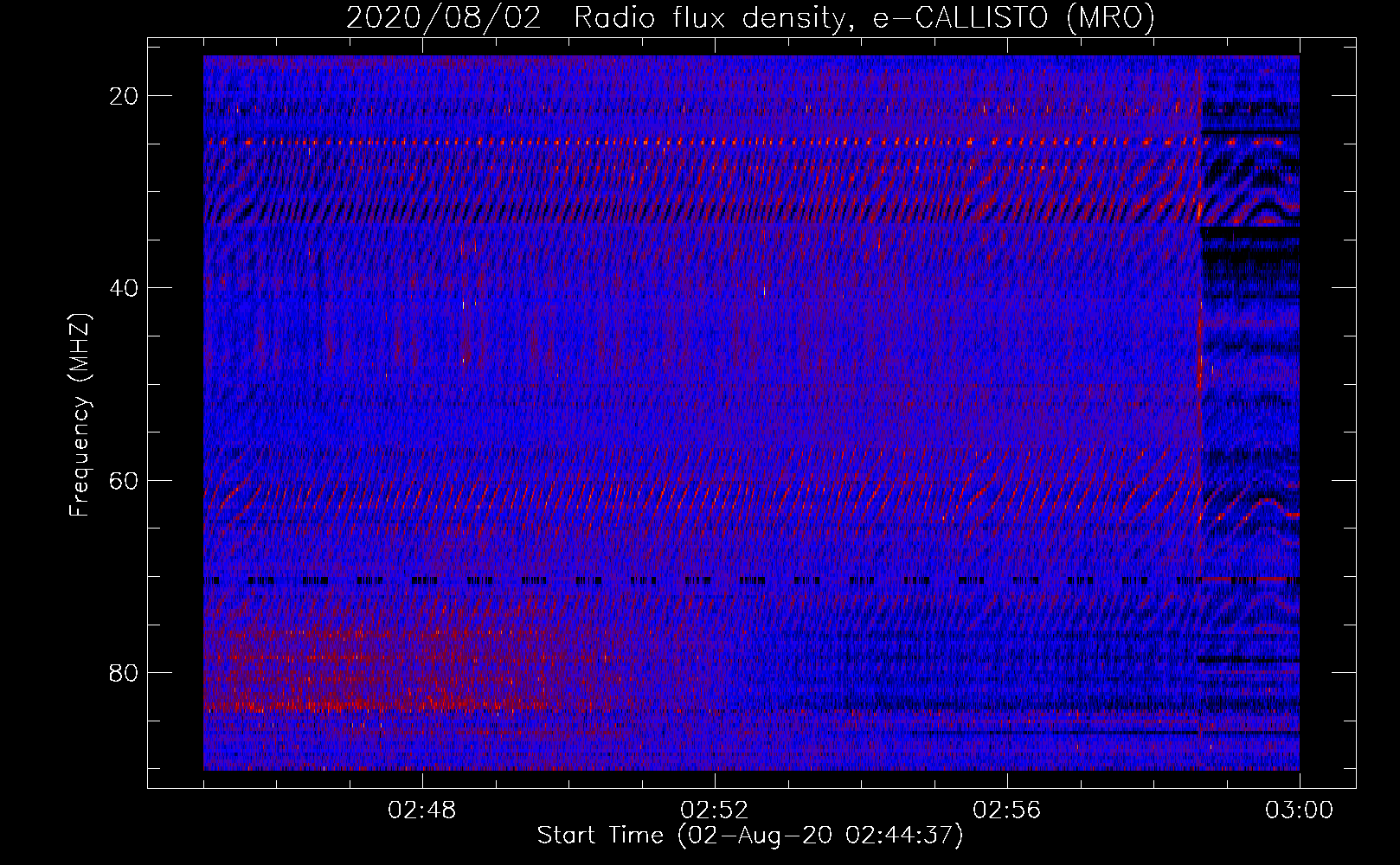Click the 02:52 time tick label

click(715, 811)
